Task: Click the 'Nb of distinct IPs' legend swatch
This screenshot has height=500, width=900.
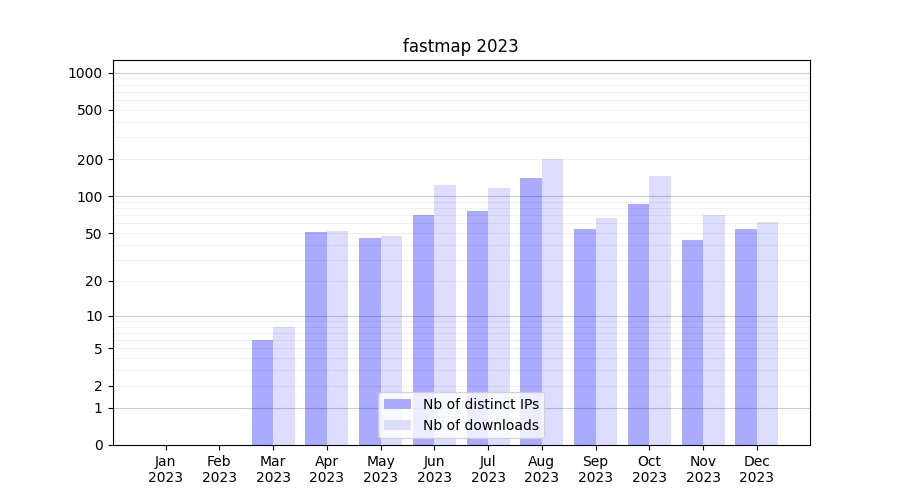Action: 397,404
